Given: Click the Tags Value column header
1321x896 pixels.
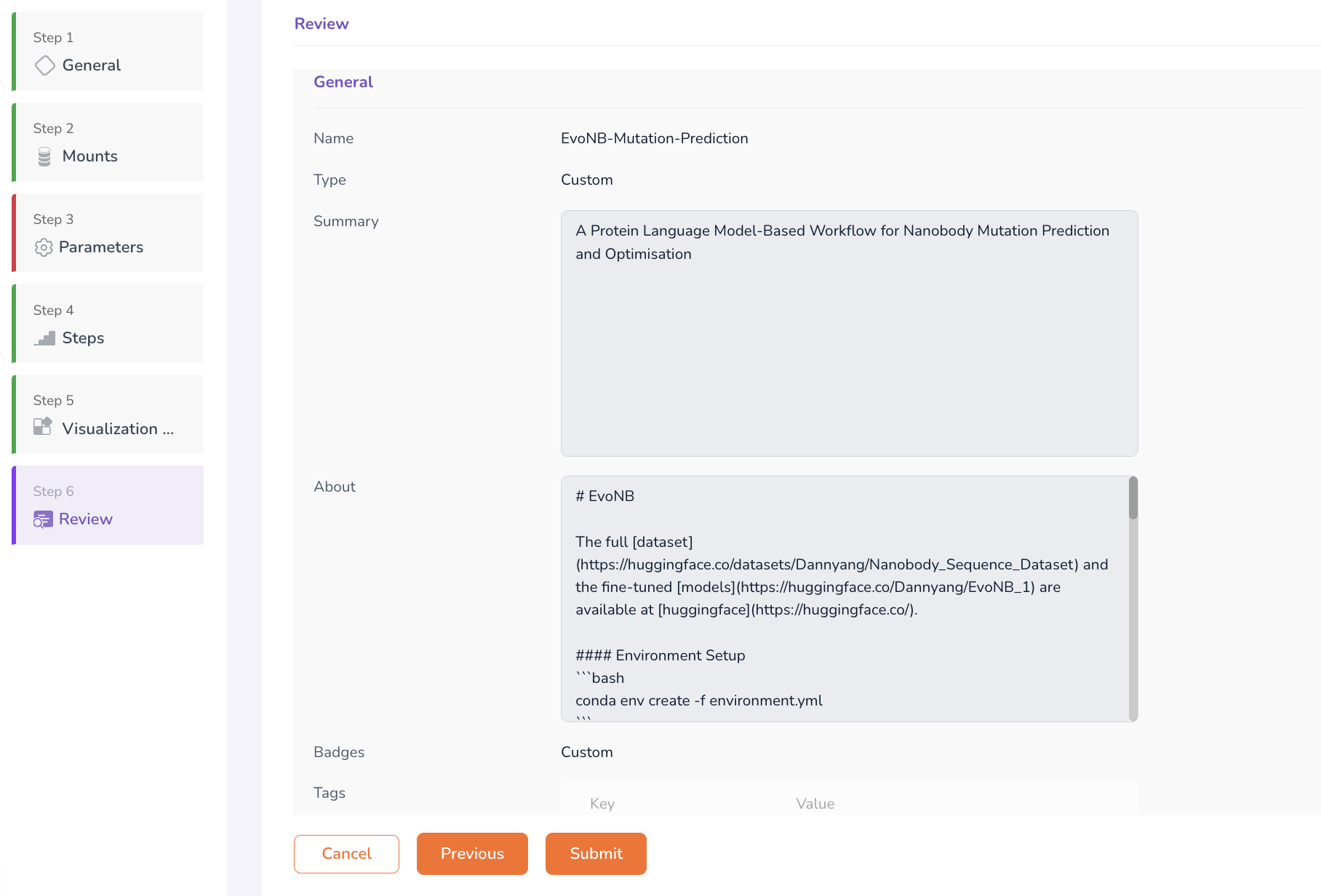Looking at the screenshot, I should pyautogui.click(x=815, y=804).
